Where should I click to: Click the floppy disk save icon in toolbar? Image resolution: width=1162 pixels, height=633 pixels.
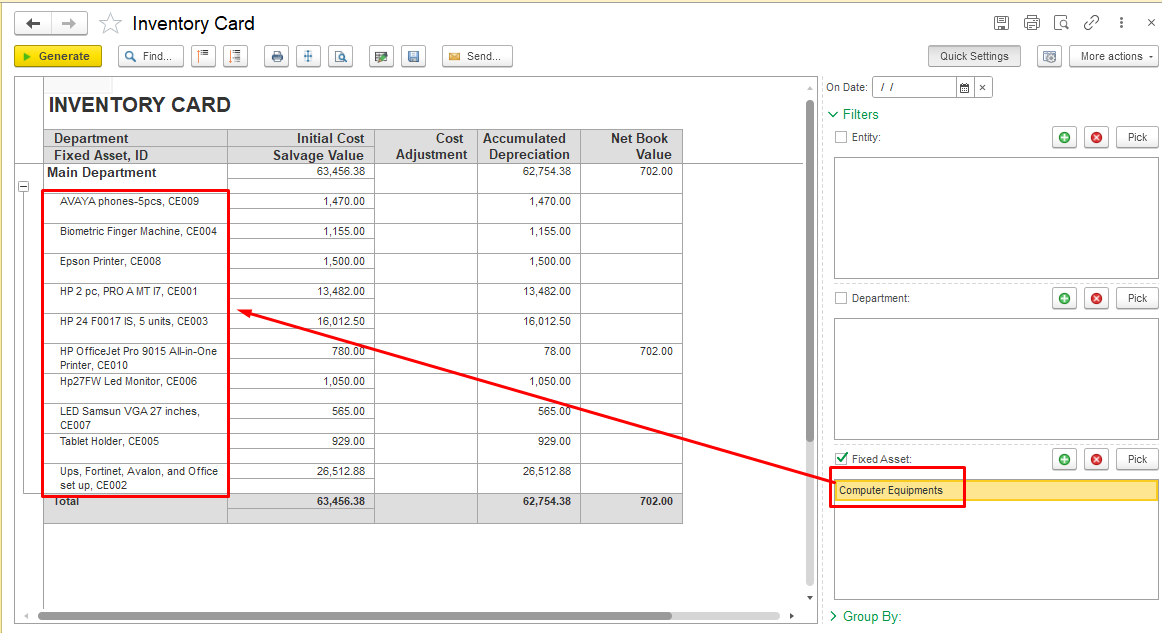point(413,57)
